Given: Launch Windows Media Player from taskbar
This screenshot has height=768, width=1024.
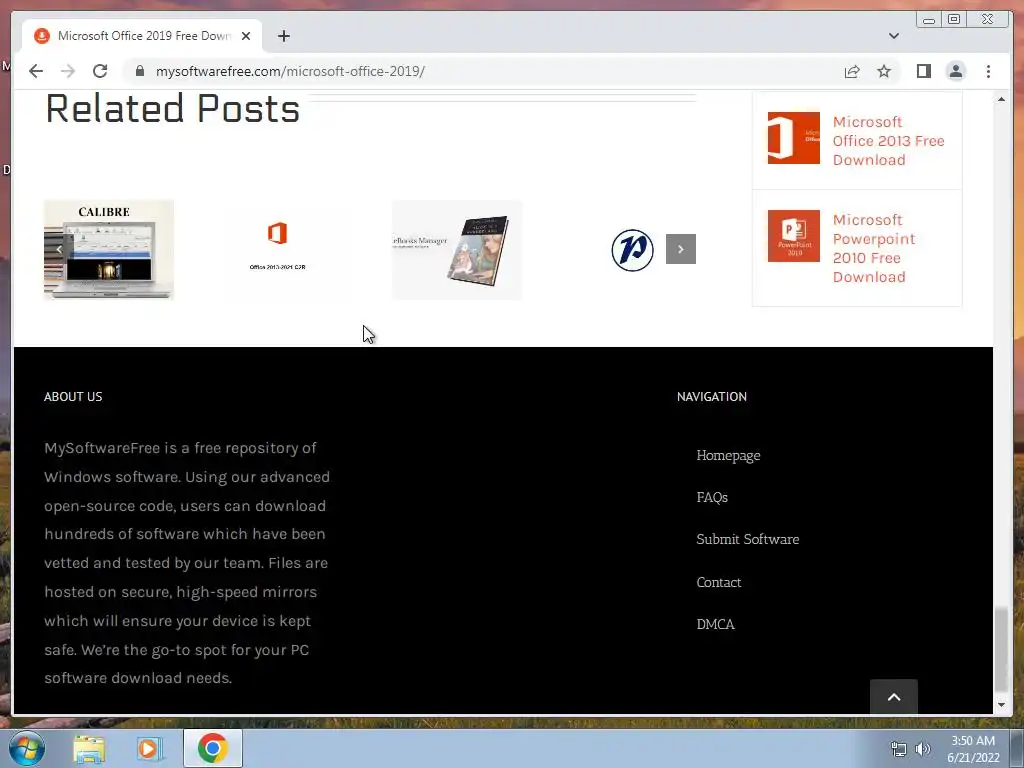Looking at the screenshot, I should pos(150,748).
